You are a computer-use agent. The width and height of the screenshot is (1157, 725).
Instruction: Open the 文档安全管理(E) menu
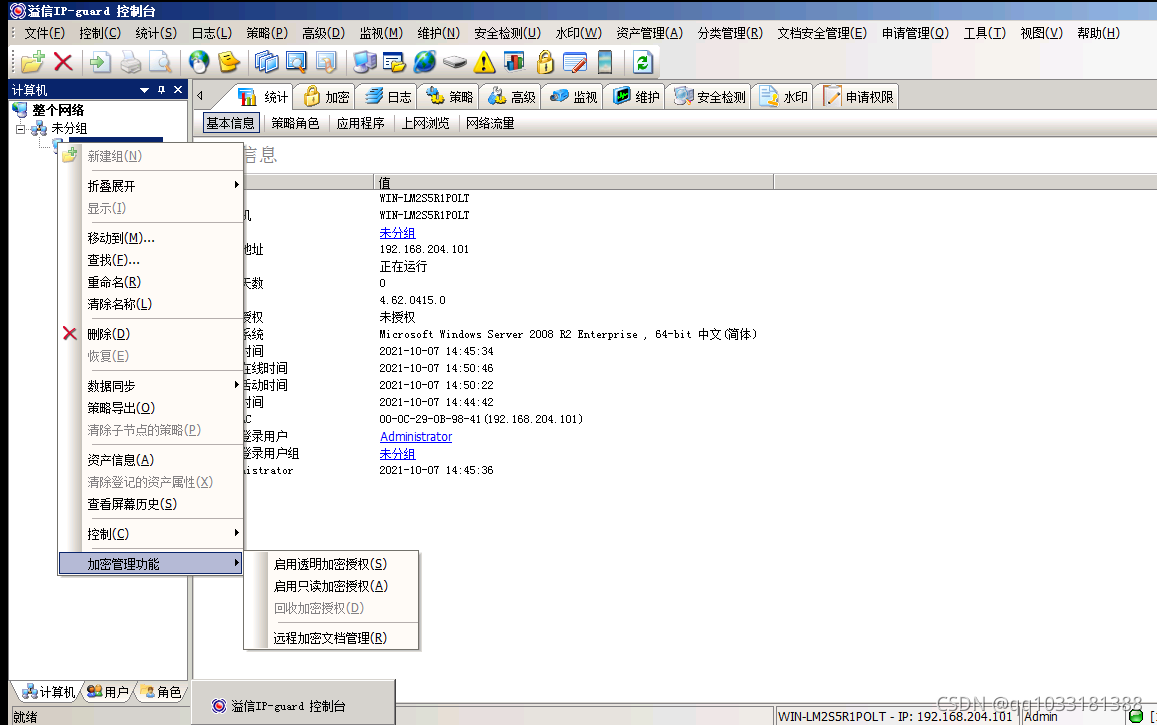822,33
